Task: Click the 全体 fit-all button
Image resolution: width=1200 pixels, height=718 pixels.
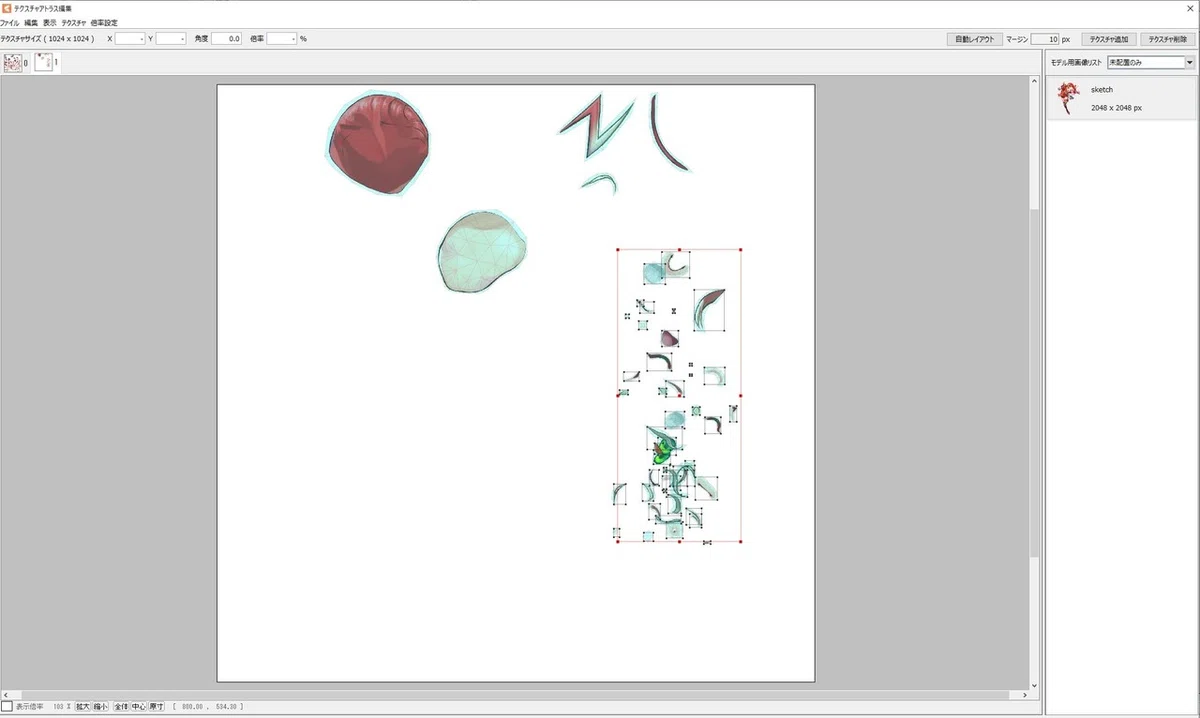Action: [x=121, y=706]
